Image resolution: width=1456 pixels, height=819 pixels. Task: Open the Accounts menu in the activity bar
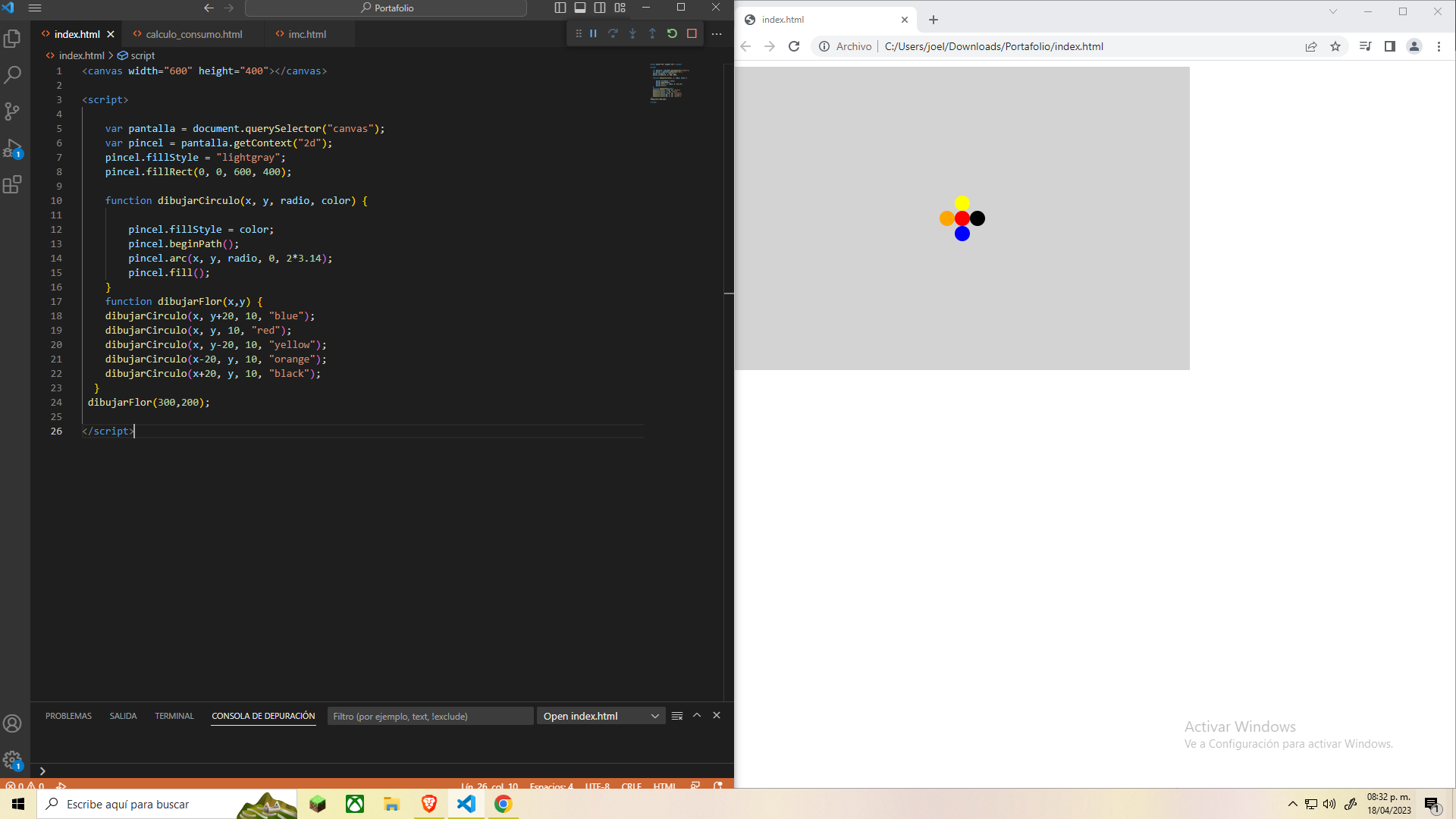pos(13,723)
